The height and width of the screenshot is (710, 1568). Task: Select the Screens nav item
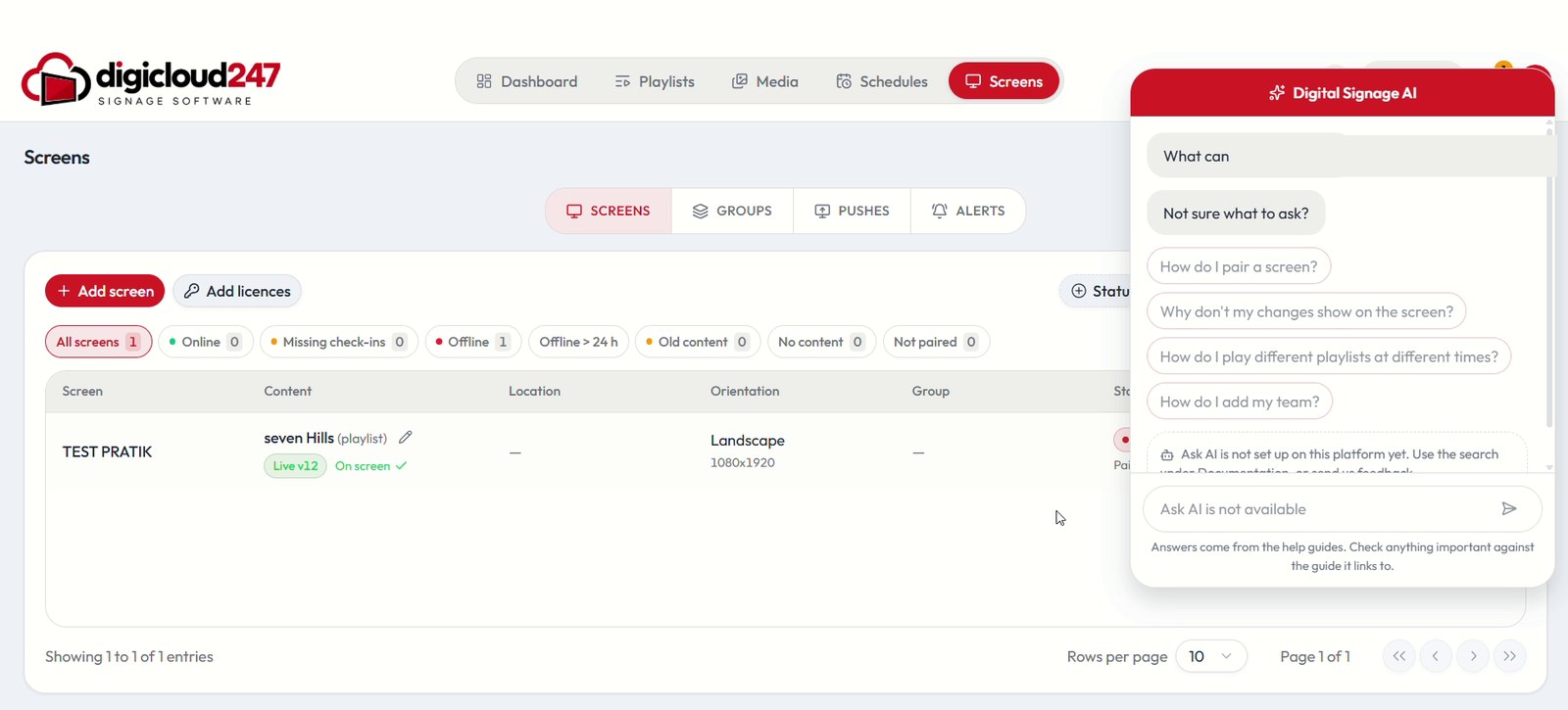click(x=1004, y=81)
